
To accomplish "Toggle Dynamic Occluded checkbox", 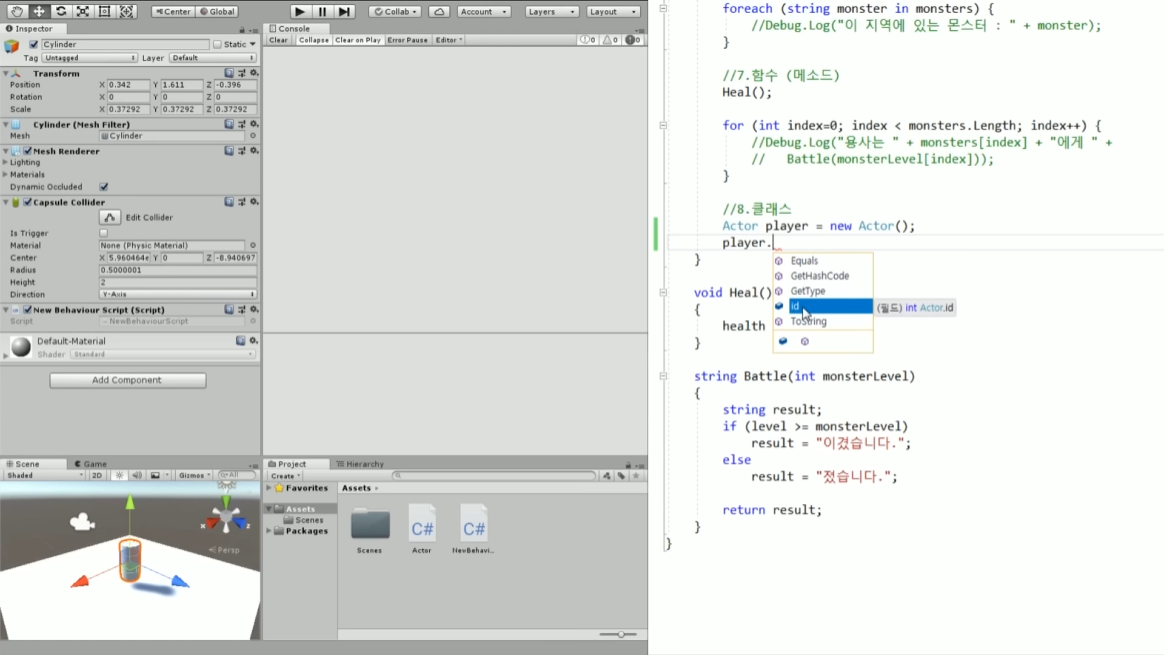I will pos(104,186).
